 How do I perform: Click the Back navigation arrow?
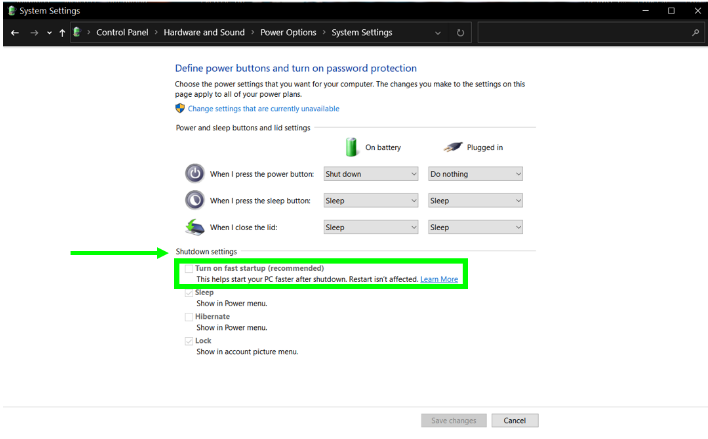coord(14,33)
